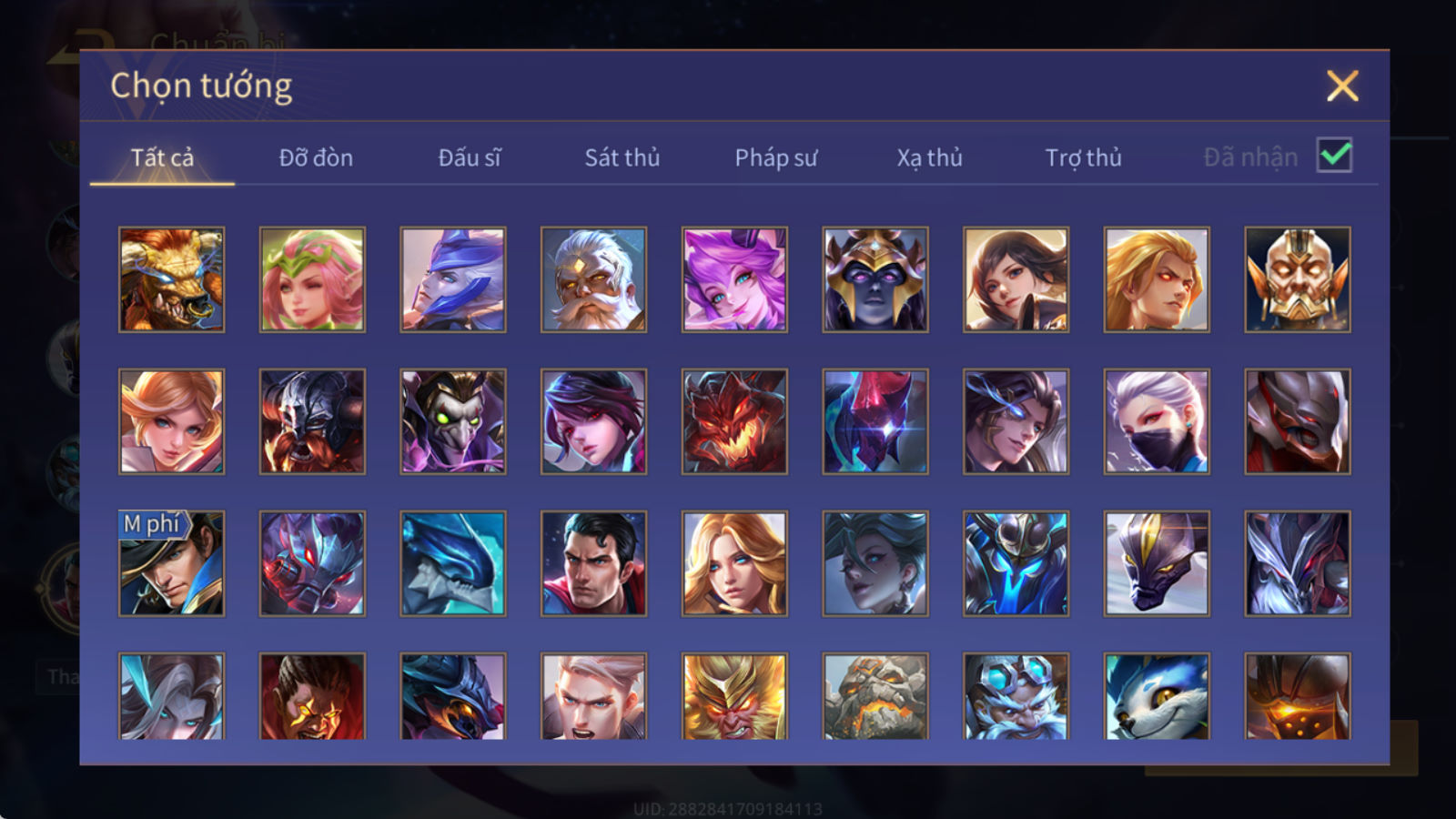Choose the golden Monkey King hero portrait

tap(734, 695)
